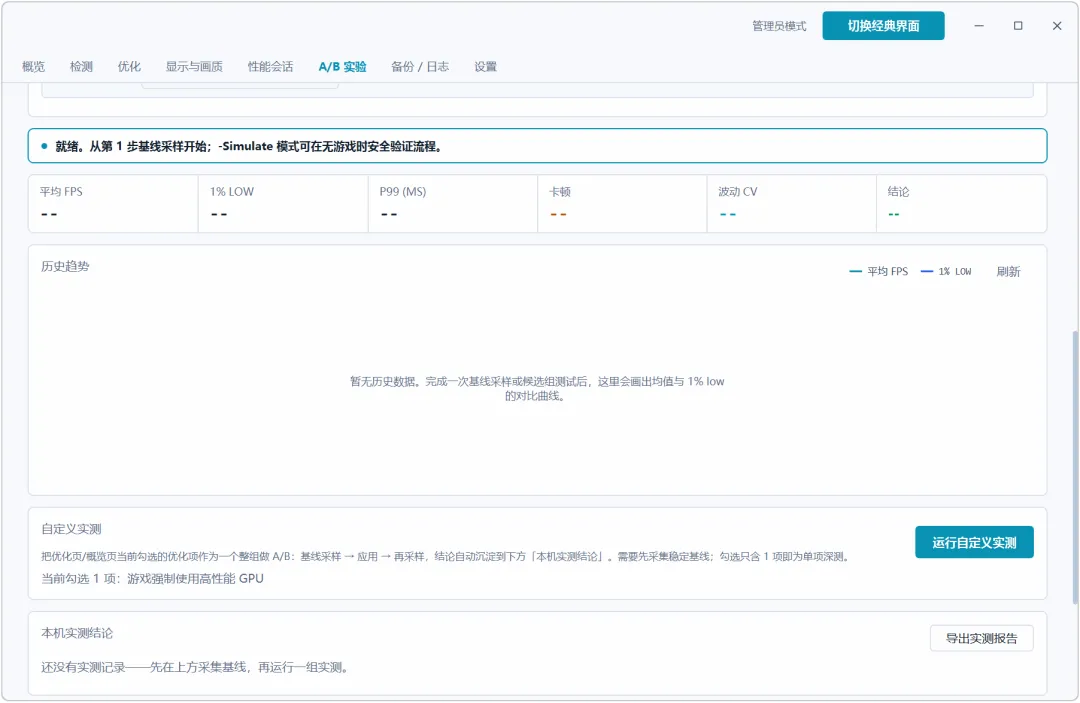Select the P99 (MS) metric card
The height and width of the screenshot is (703, 1080).
[453, 204]
